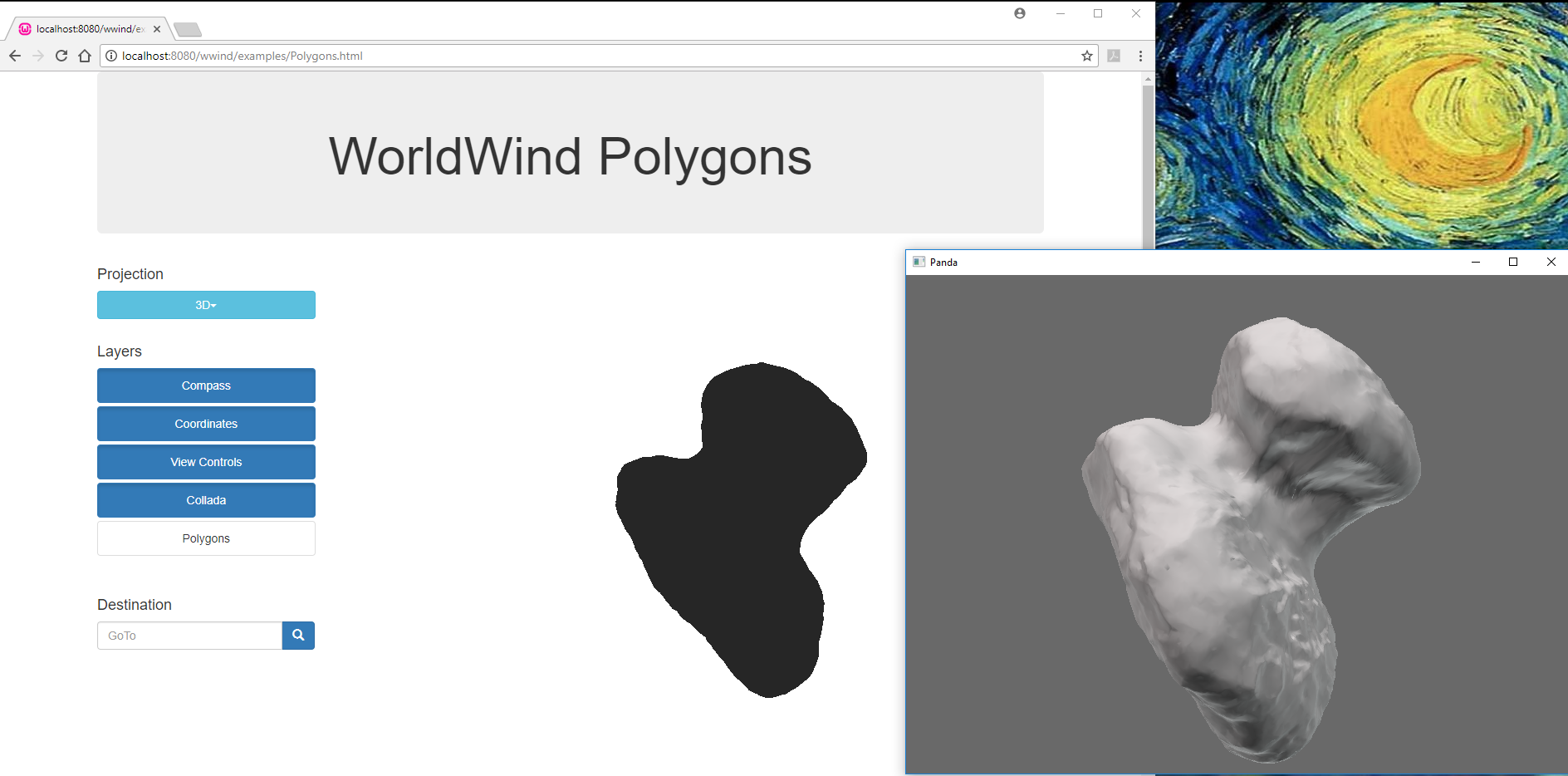This screenshot has width=1568, height=776.
Task: Open Chrome's three-dot menu icon
Action: coord(1139,56)
